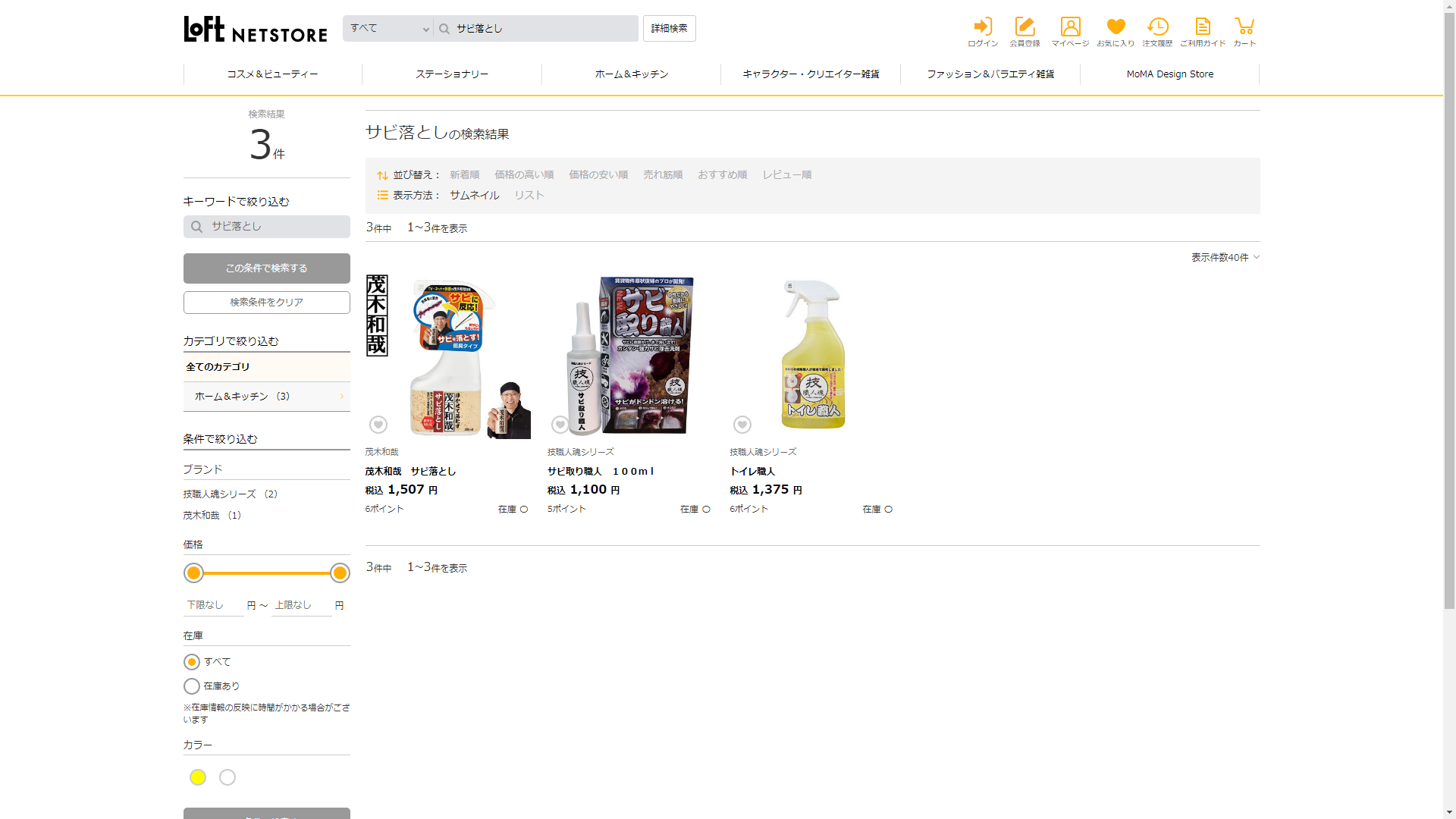Sort results by 価格の安い順
This screenshot has width=1456, height=819.
[598, 175]
